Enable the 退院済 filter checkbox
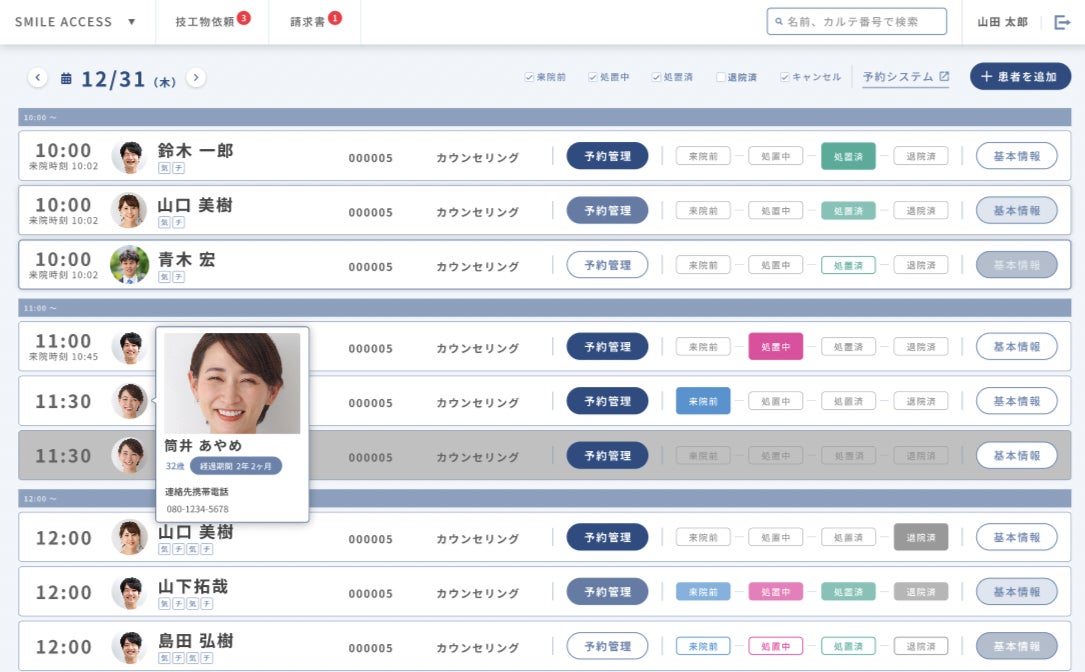The width and height of the screenshot is (1085, 672). click(x=720, y=77)
